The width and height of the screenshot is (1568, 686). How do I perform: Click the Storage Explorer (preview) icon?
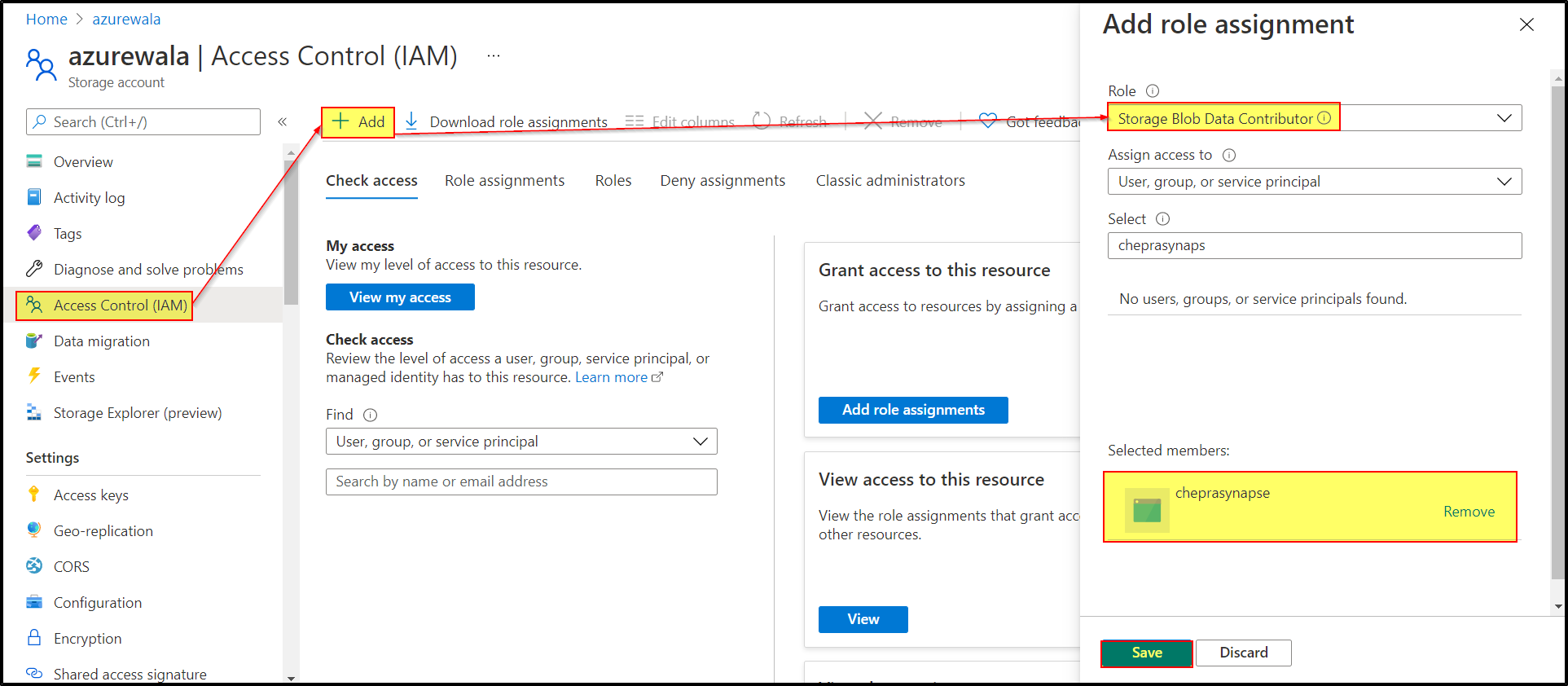[34, 412]
